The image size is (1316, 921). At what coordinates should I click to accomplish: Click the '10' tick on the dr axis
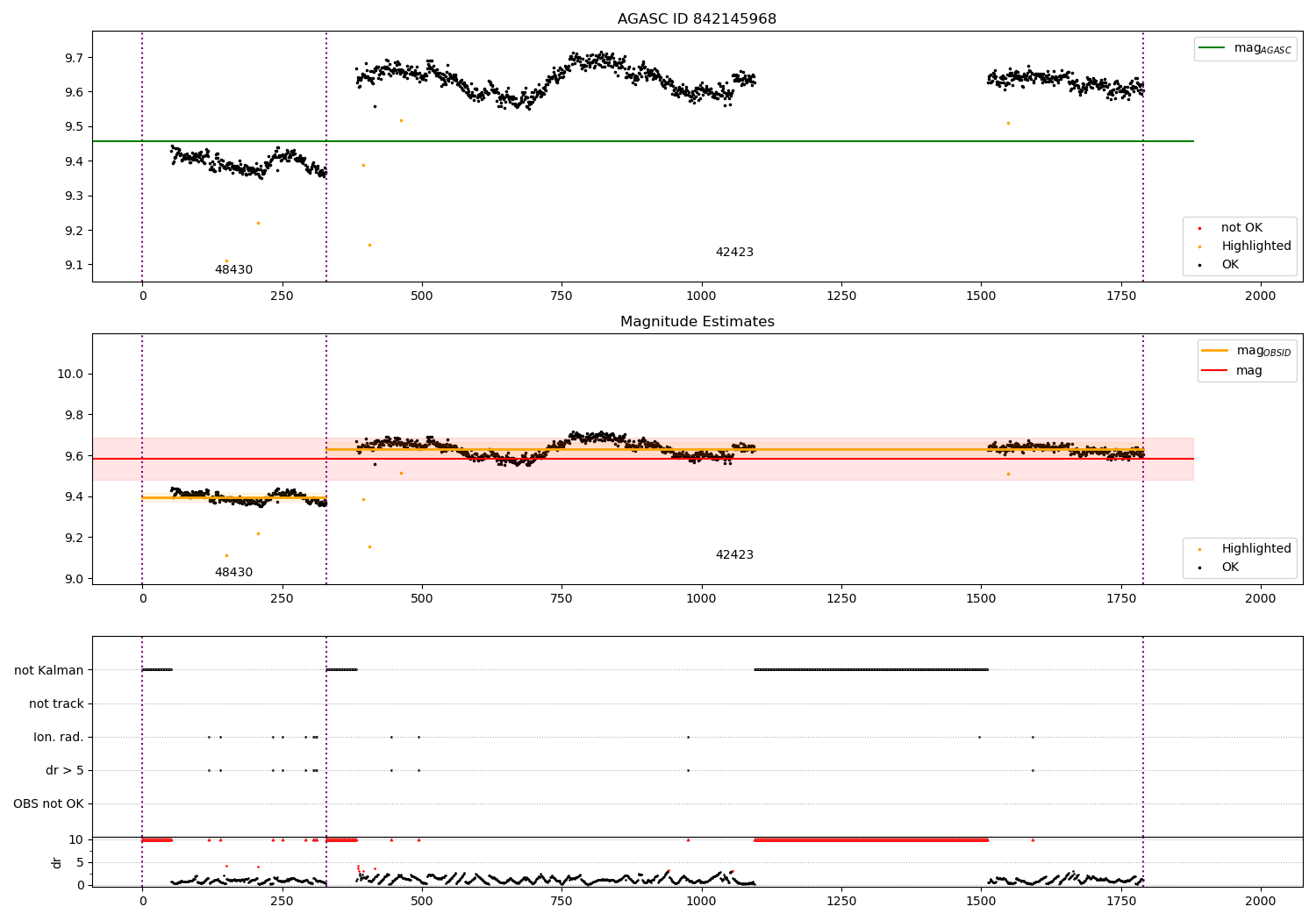[76, 840]
